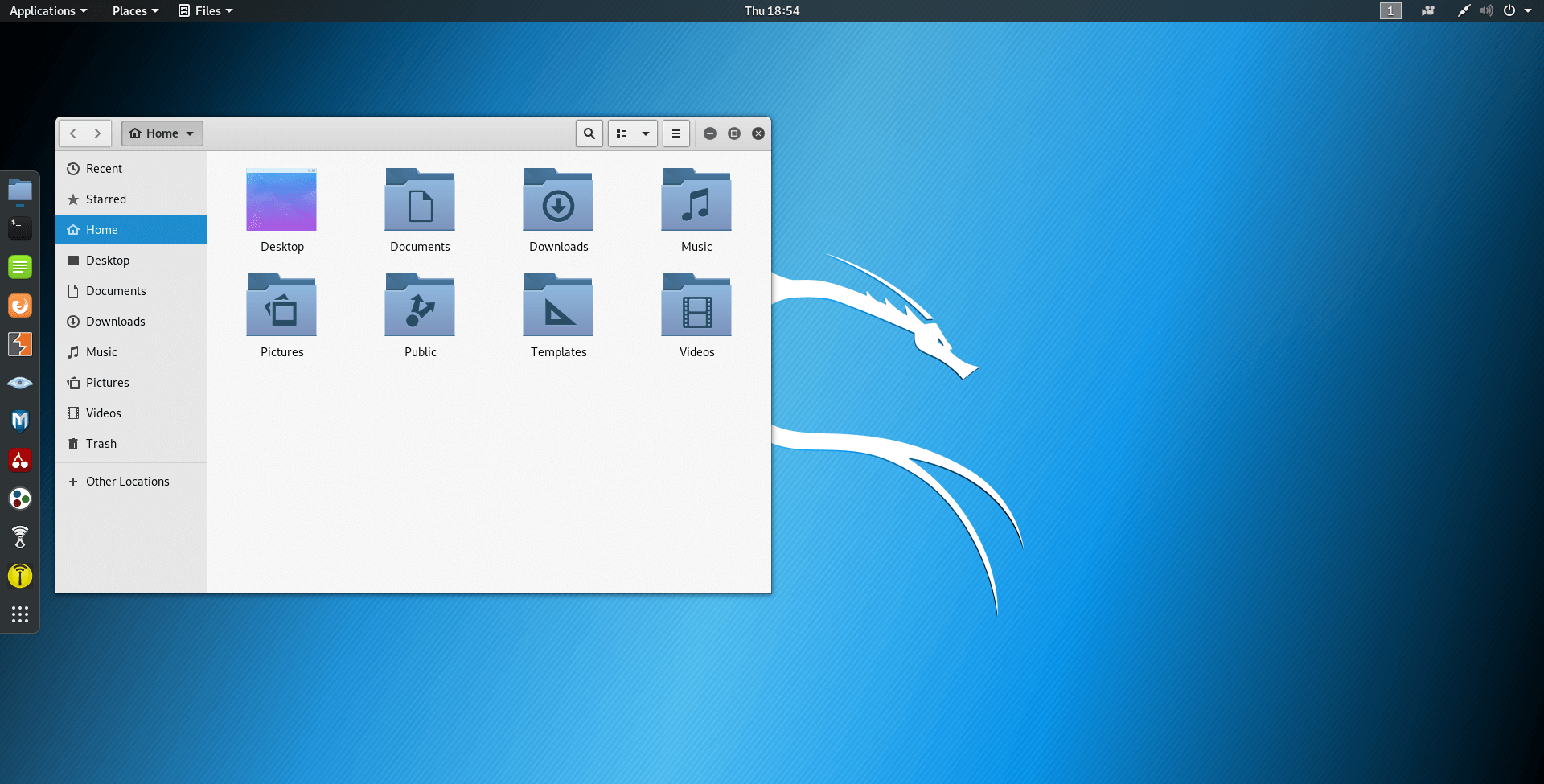Show all applications grid
Image resolution: width=1544 pixels, height=784 pixels.
(20, 614)
